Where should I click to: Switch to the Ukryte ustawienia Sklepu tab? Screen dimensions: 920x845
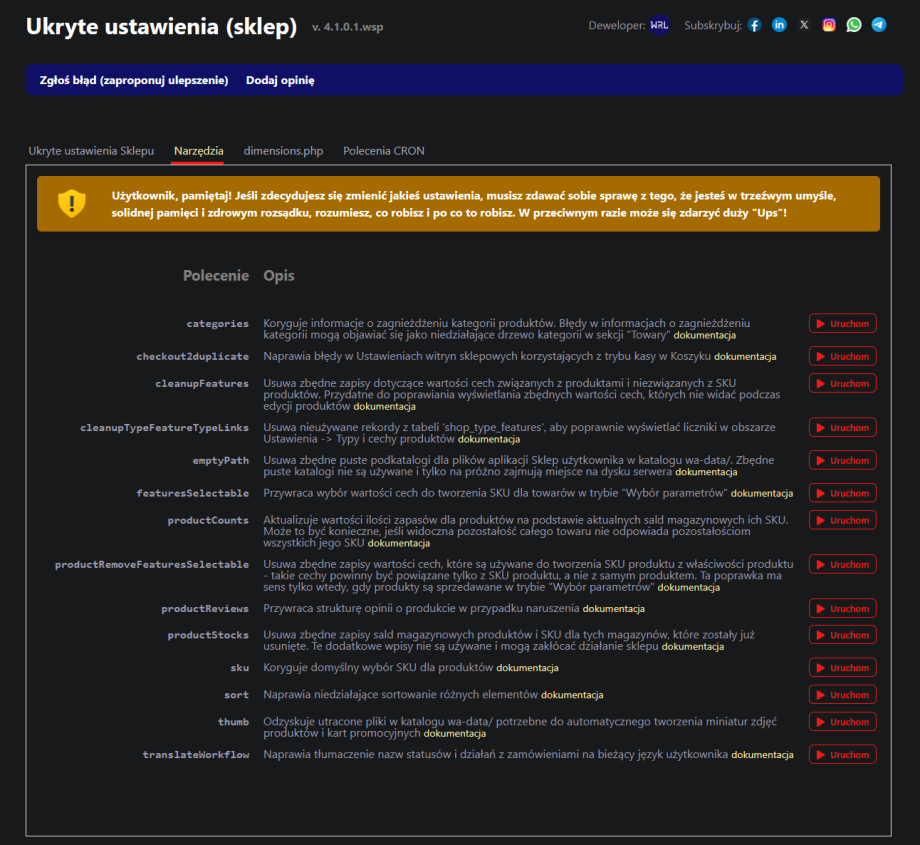tap(91, 151)
